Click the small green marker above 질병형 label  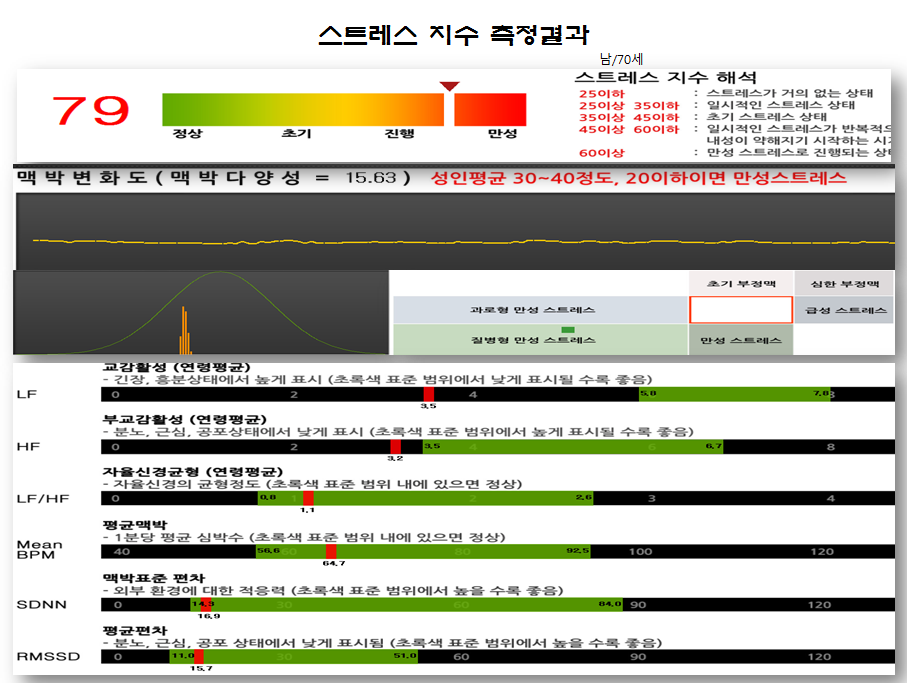point(568,330)
